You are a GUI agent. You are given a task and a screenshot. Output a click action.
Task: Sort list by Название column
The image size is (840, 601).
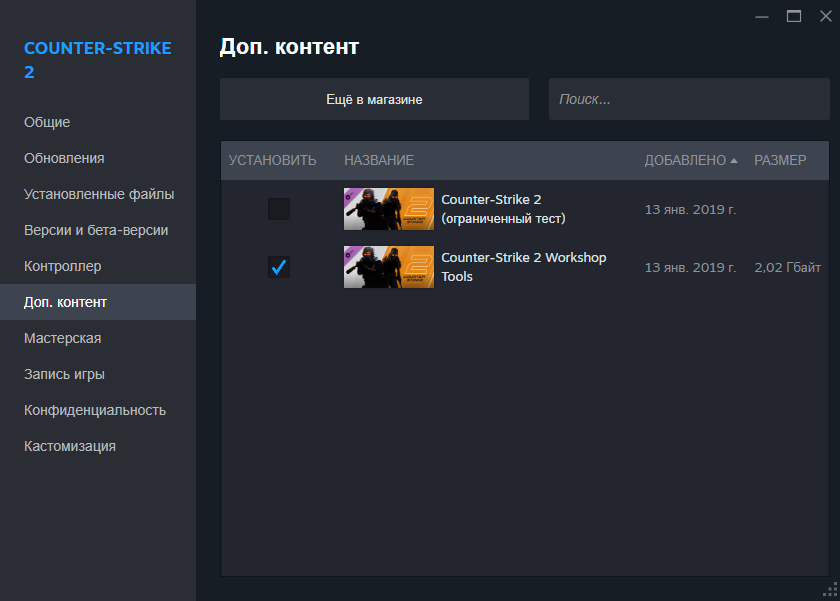click(379, 160)
